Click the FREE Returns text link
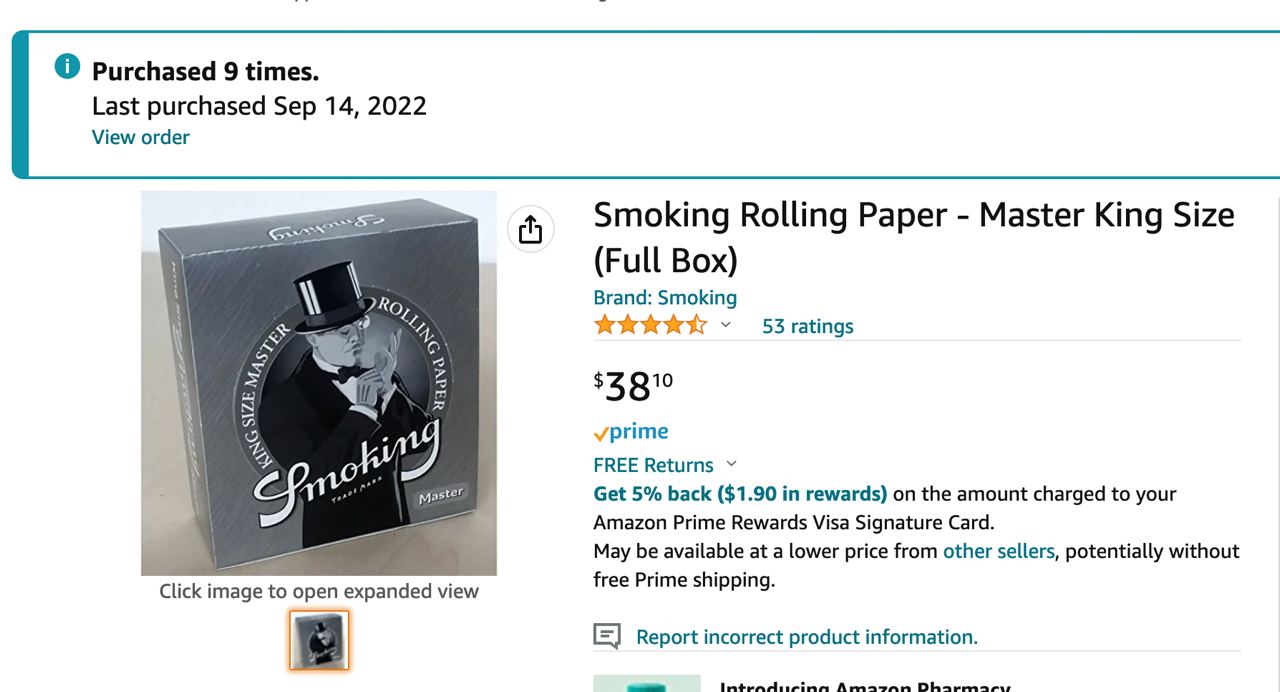The image size is (1280, 692). (x=653, y=465)
